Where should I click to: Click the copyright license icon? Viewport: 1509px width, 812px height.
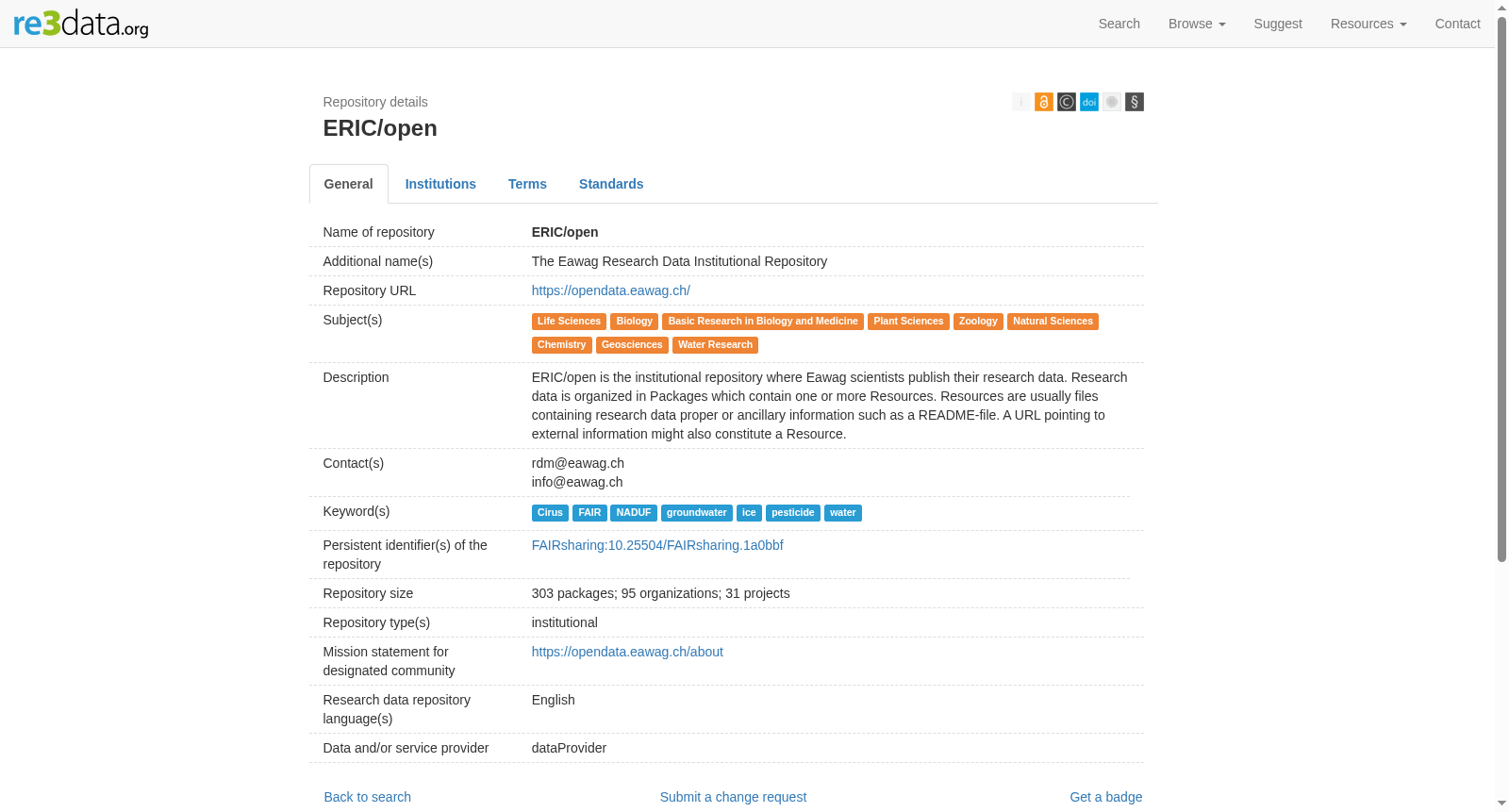1067,102
